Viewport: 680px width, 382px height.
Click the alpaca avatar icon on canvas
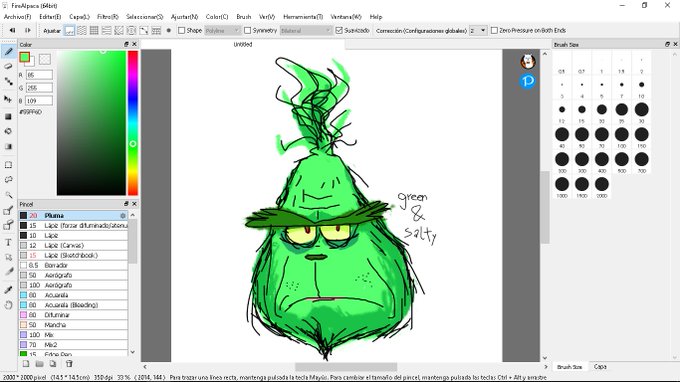(x=528, y=61)
